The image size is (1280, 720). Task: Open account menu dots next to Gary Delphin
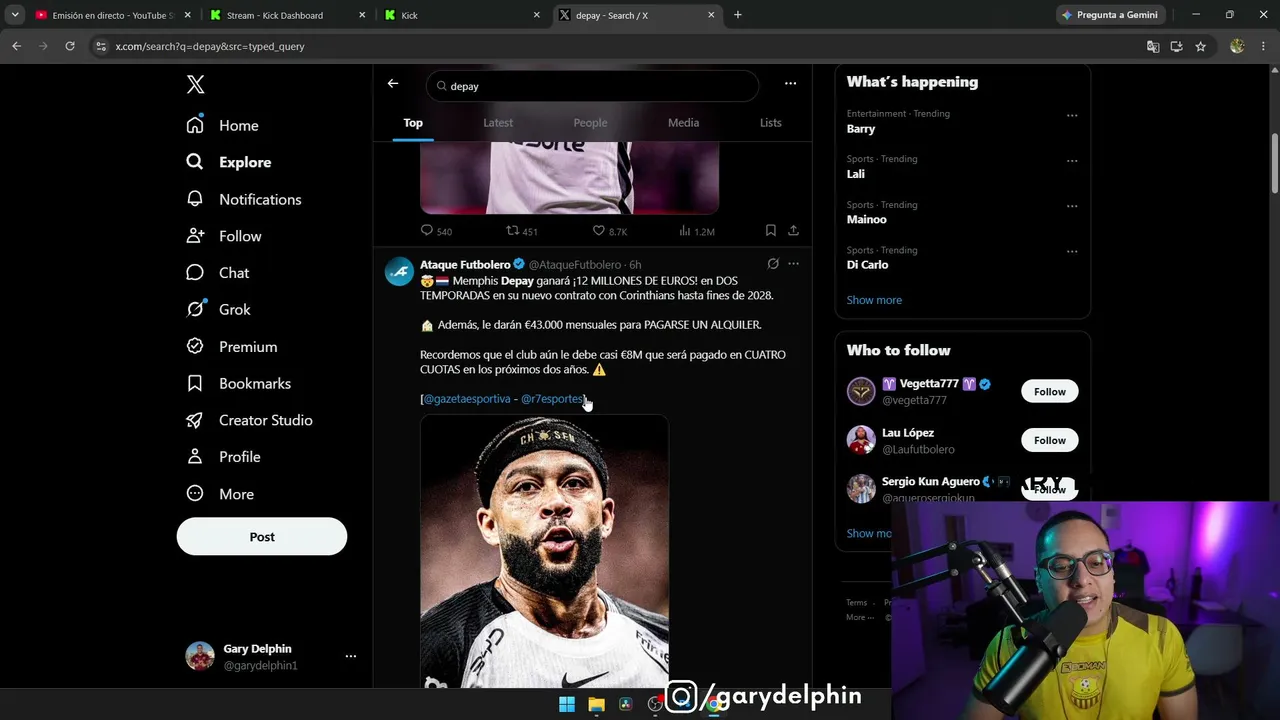pyautogui.click(x=351, y=656)
